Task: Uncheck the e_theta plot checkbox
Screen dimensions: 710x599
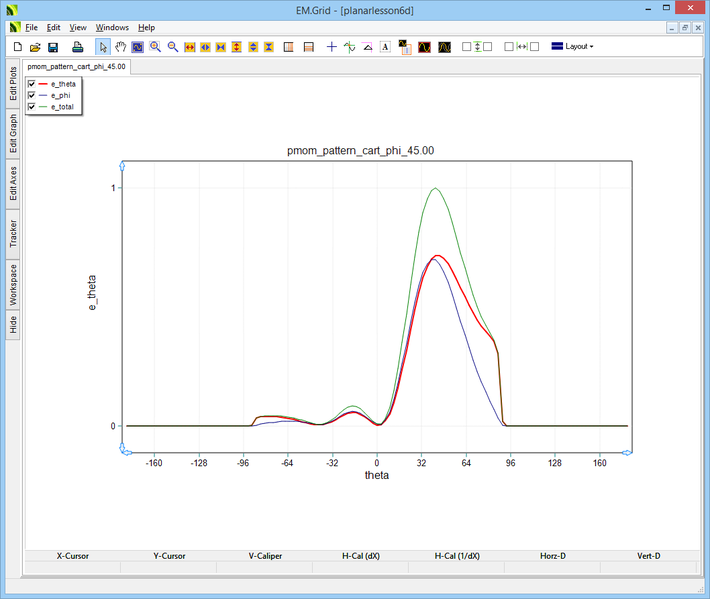Action: coord(32,84)
